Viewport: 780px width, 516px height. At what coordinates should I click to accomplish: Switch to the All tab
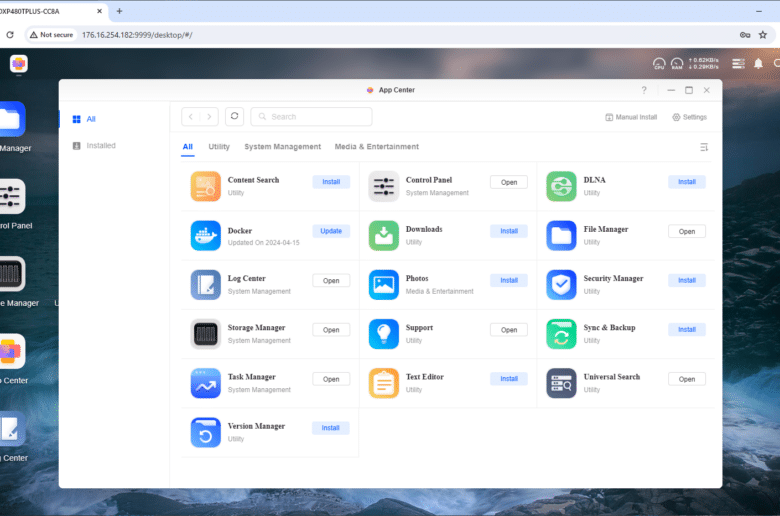click(x=188, y=147)
